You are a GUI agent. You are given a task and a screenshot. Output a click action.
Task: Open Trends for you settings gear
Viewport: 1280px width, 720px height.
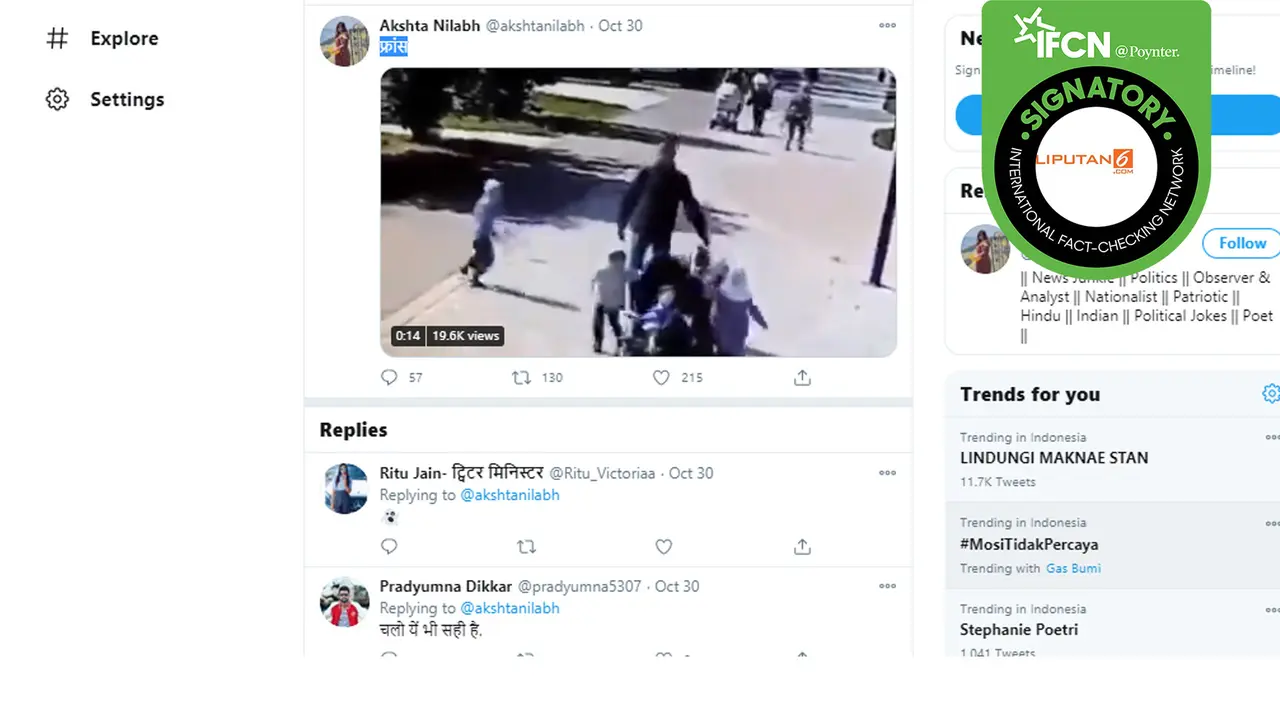tap(1270, 394)
